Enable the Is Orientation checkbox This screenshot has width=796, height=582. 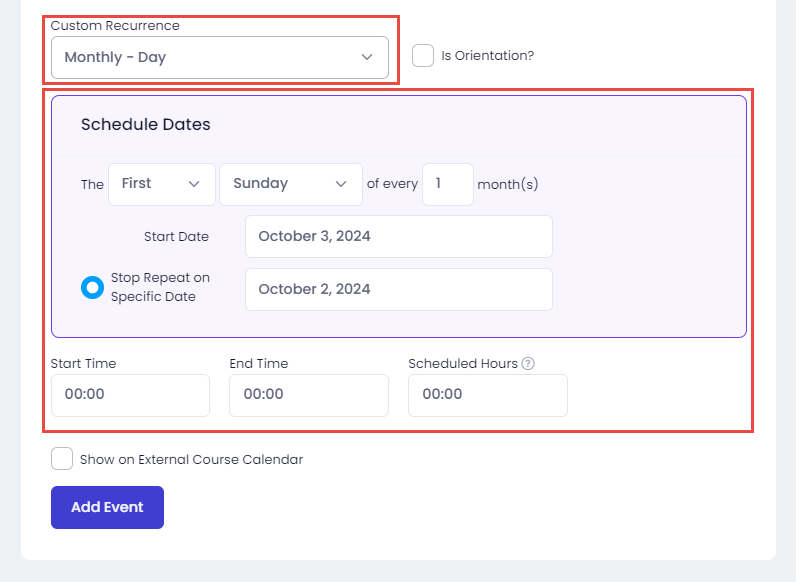click(x=423, y=55)
